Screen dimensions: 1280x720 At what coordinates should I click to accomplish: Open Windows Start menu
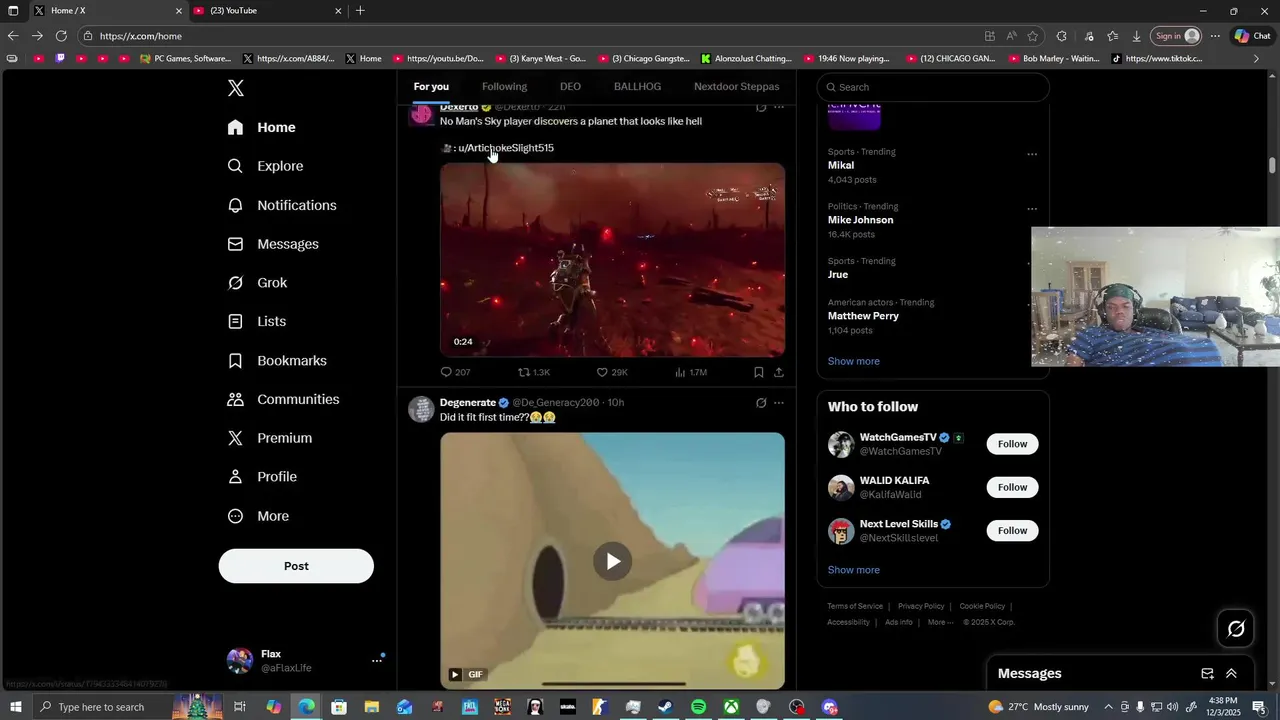click(15, 707)
